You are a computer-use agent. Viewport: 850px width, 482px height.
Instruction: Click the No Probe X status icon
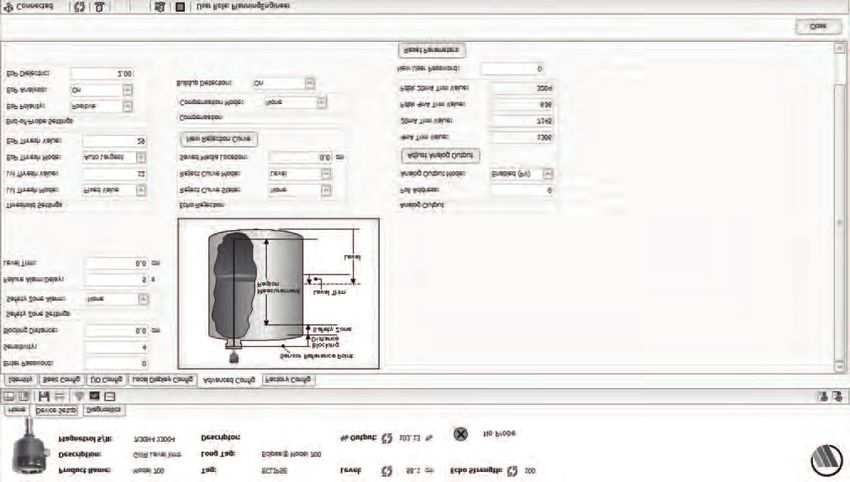pos(460,435)
